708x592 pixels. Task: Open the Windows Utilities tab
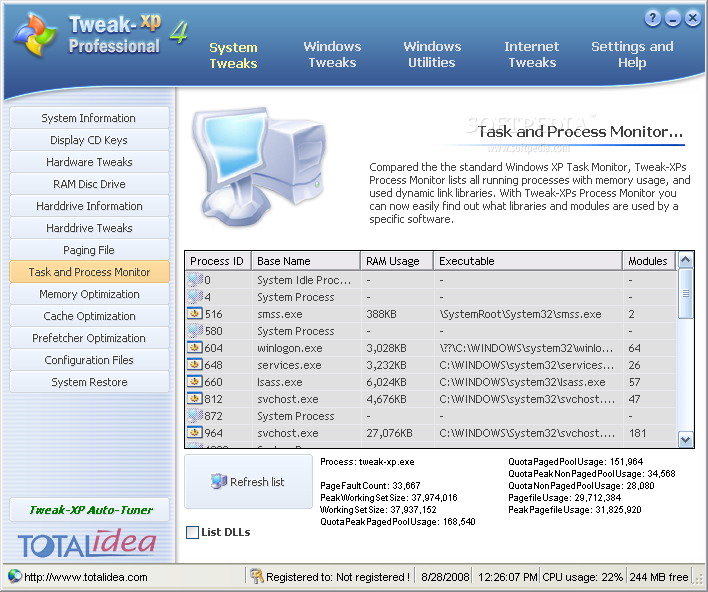click(432, 55)
